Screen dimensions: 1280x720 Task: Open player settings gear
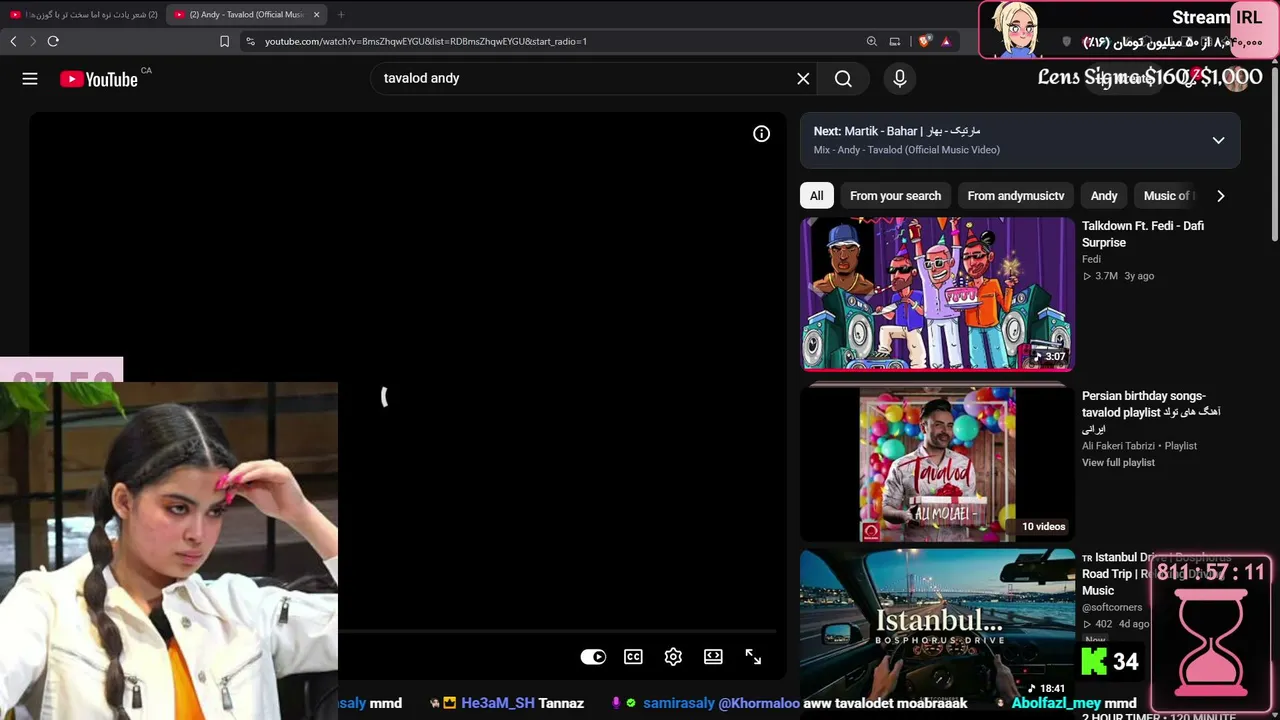click(673, 657)
